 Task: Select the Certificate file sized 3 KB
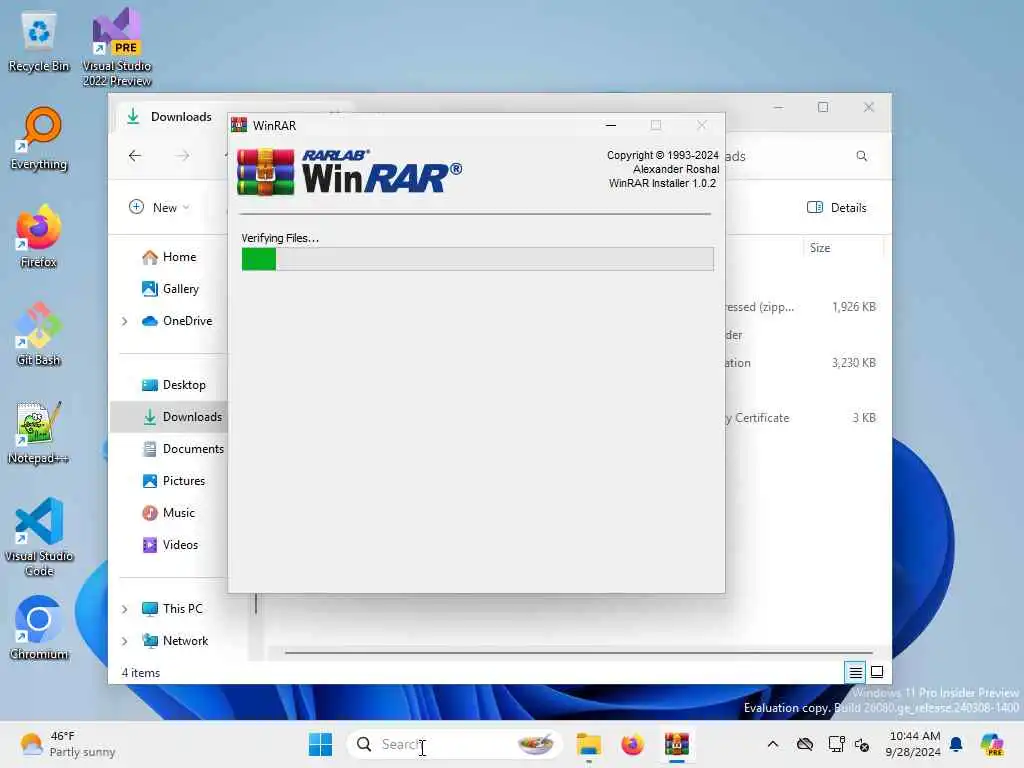tap(803, 417)
